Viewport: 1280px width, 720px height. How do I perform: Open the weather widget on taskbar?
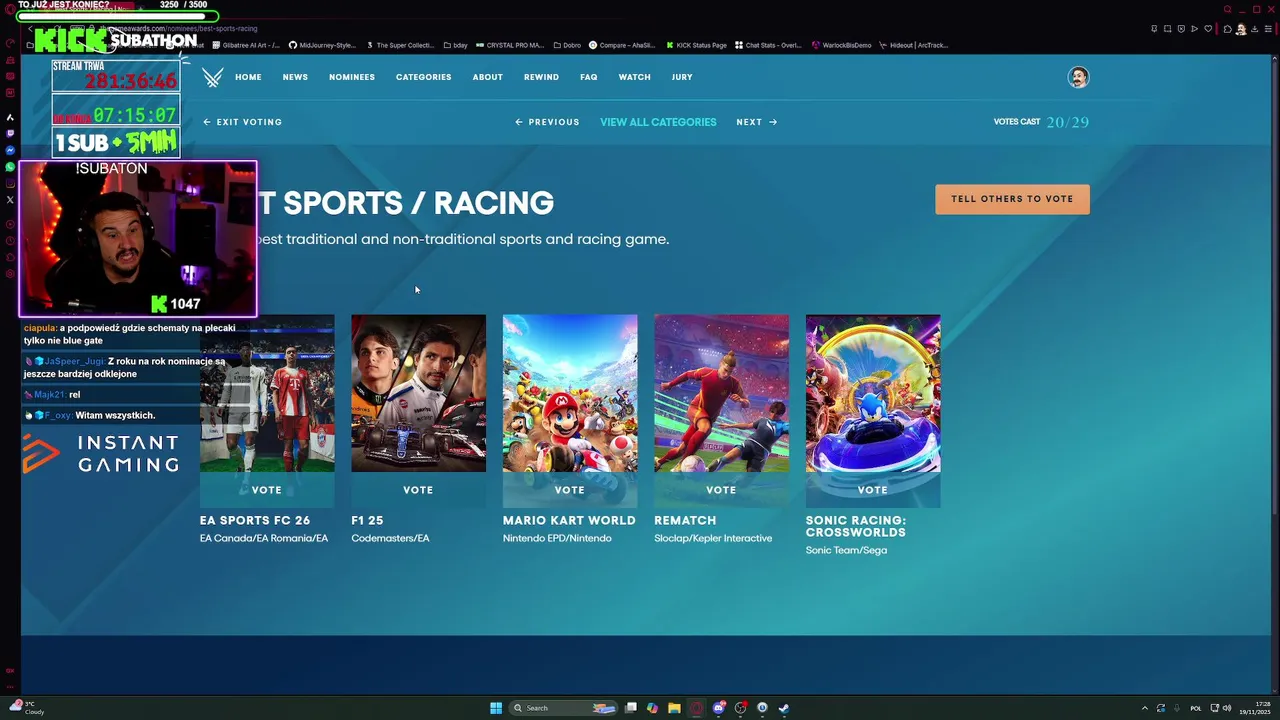click(x=27, y=708)
